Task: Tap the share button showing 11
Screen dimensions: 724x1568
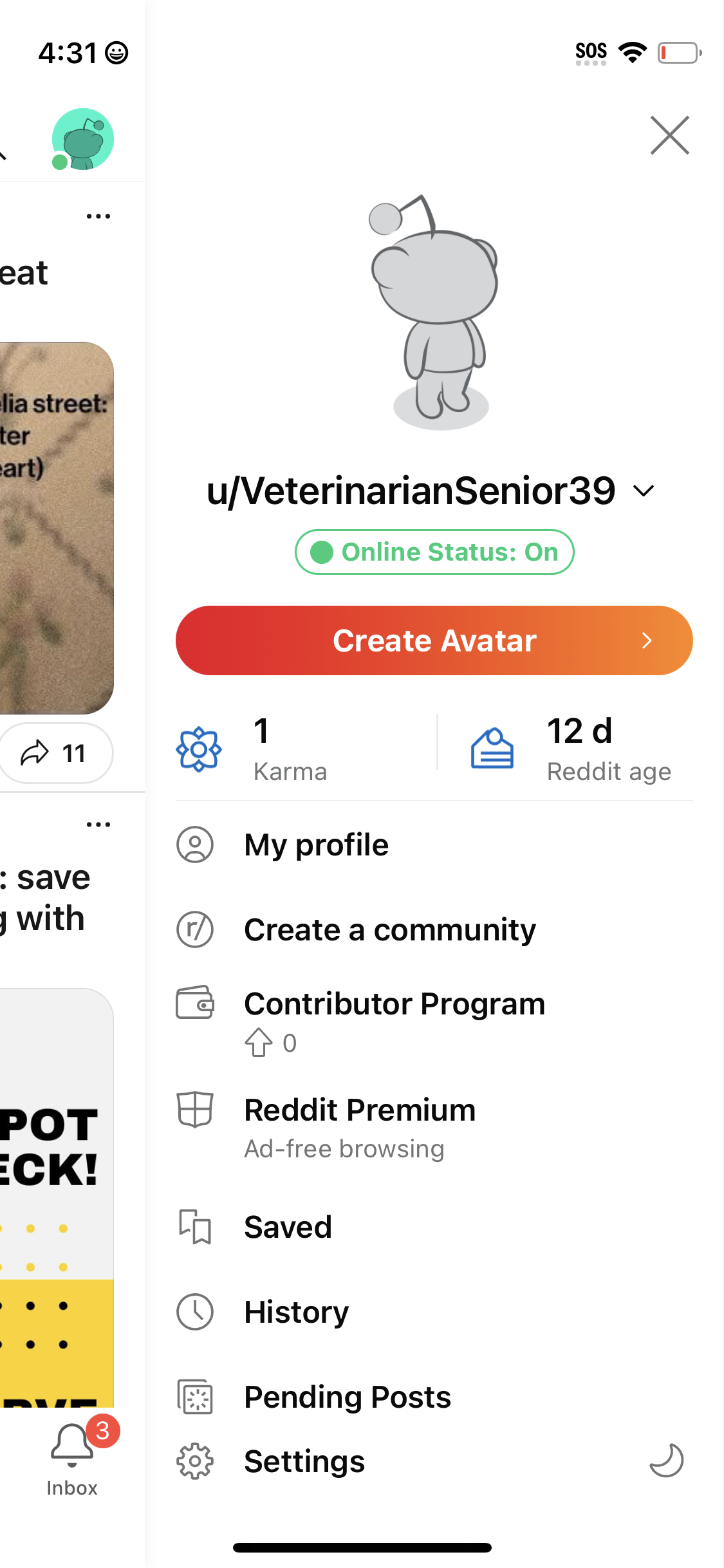Action: 56,753
